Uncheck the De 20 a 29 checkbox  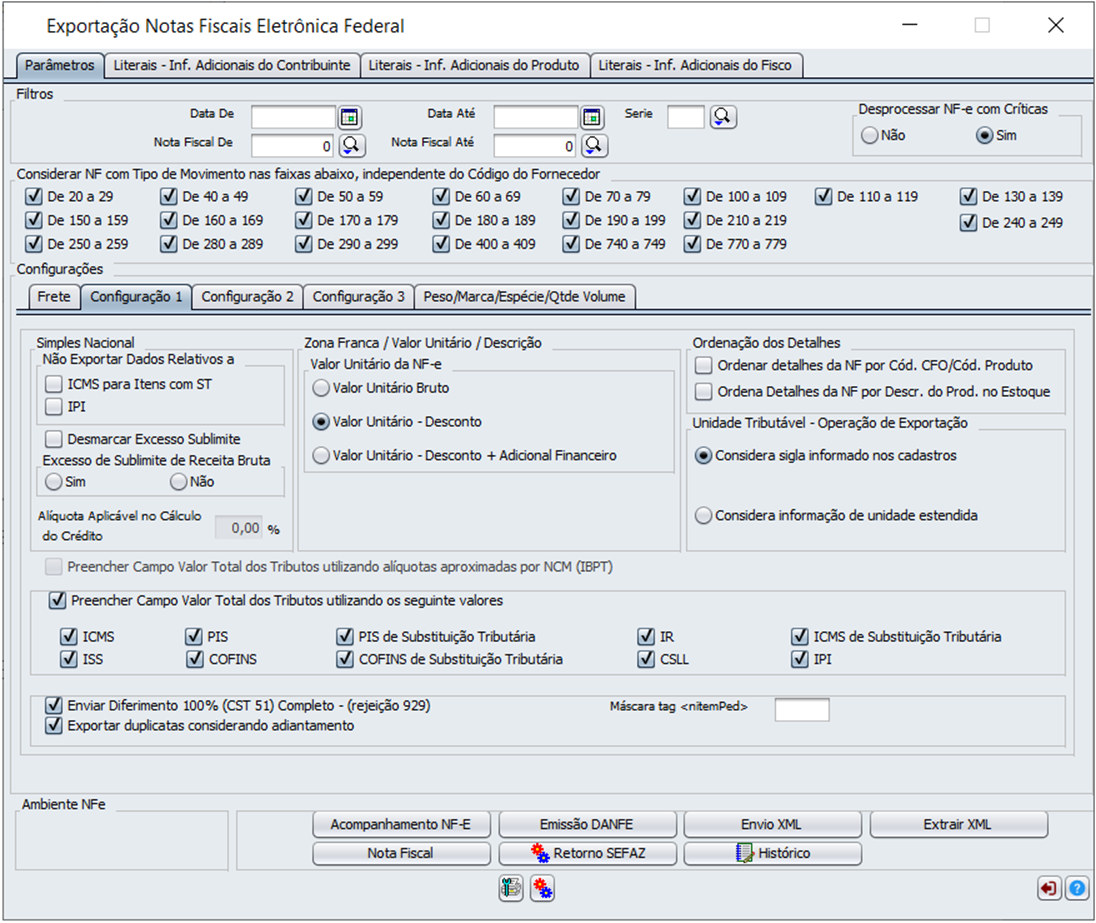click(34, 196)
